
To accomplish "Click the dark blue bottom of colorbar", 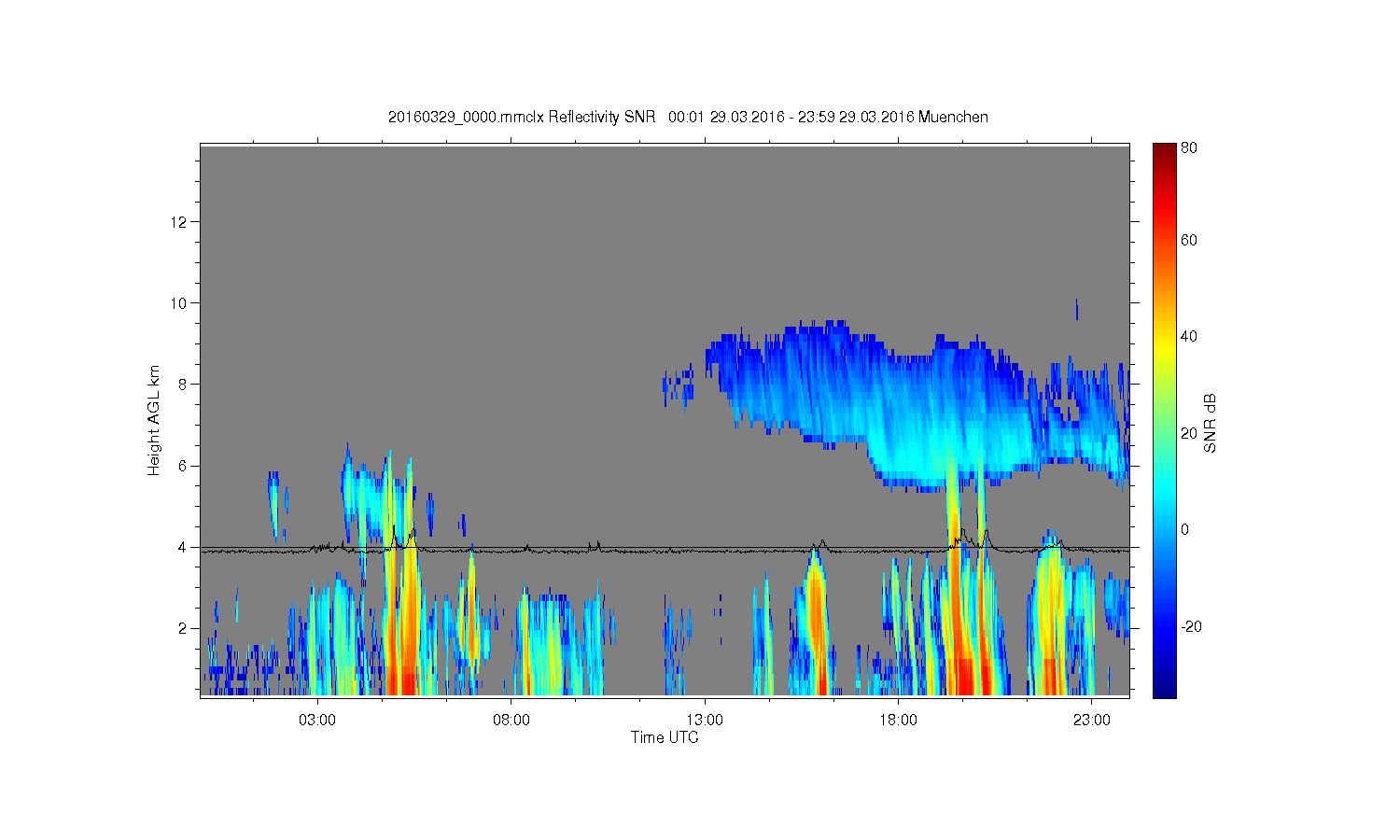I will coord(1164,689).
